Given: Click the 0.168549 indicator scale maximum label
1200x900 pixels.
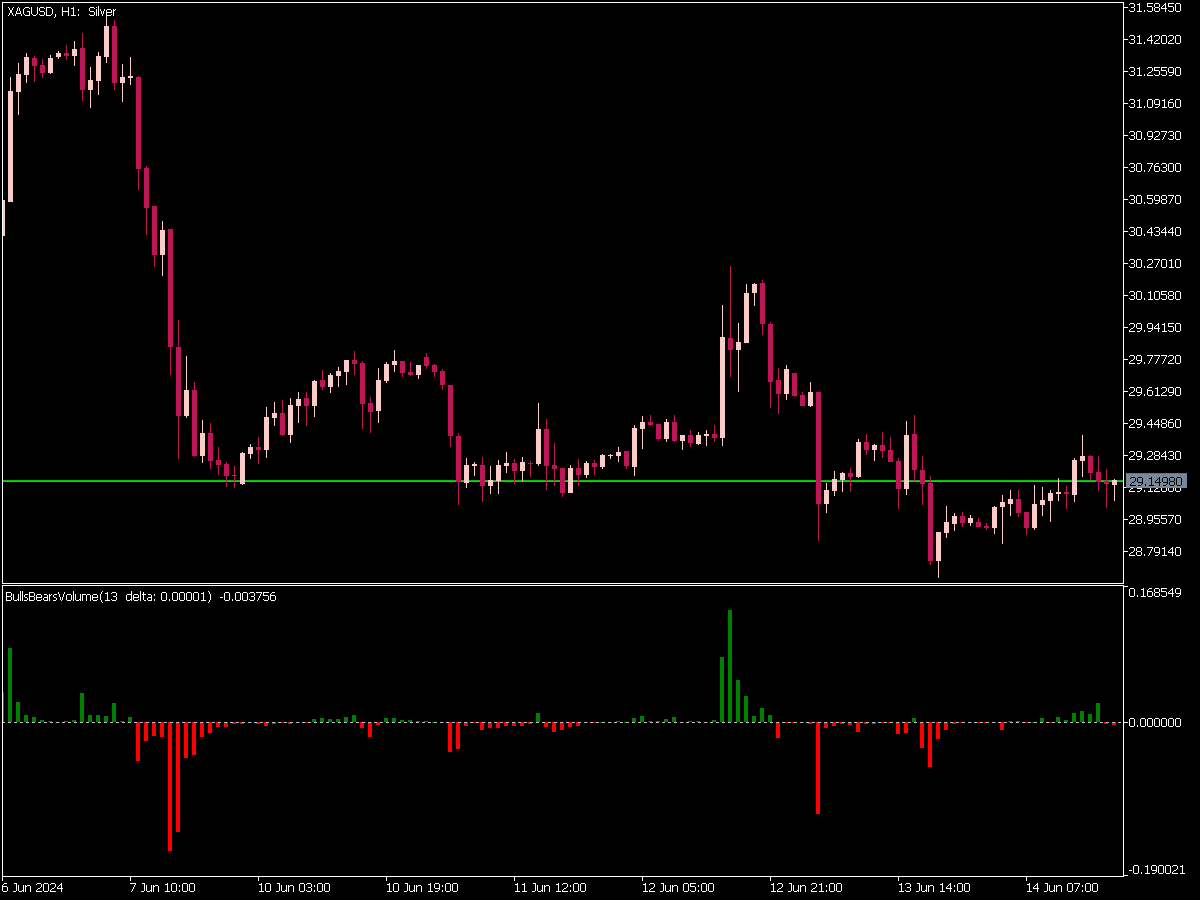Looking at the screenshot, I should 1156,593.
